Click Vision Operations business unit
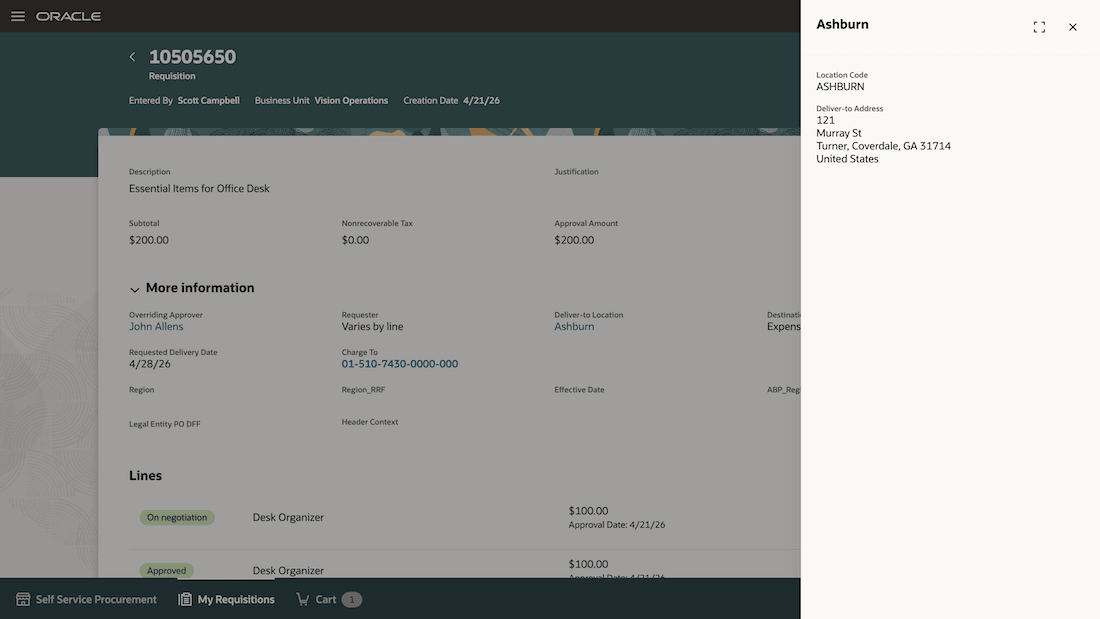 tap(351, 100)
